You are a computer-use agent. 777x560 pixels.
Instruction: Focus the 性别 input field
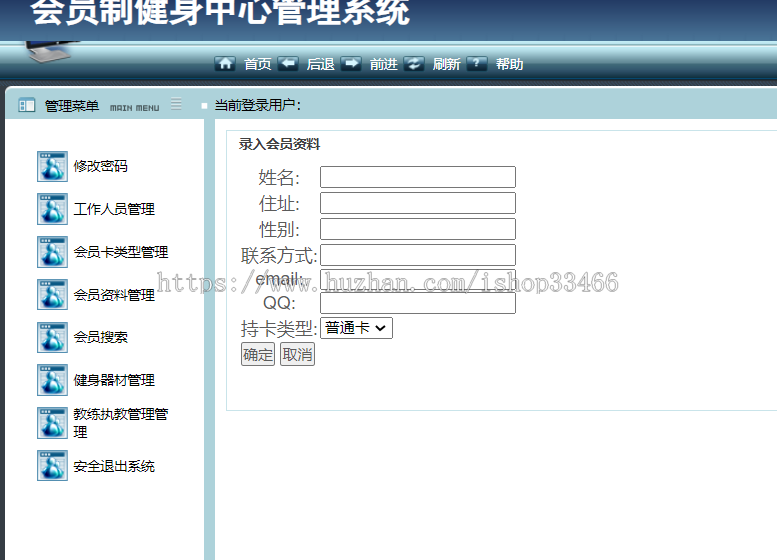(418, 229)
